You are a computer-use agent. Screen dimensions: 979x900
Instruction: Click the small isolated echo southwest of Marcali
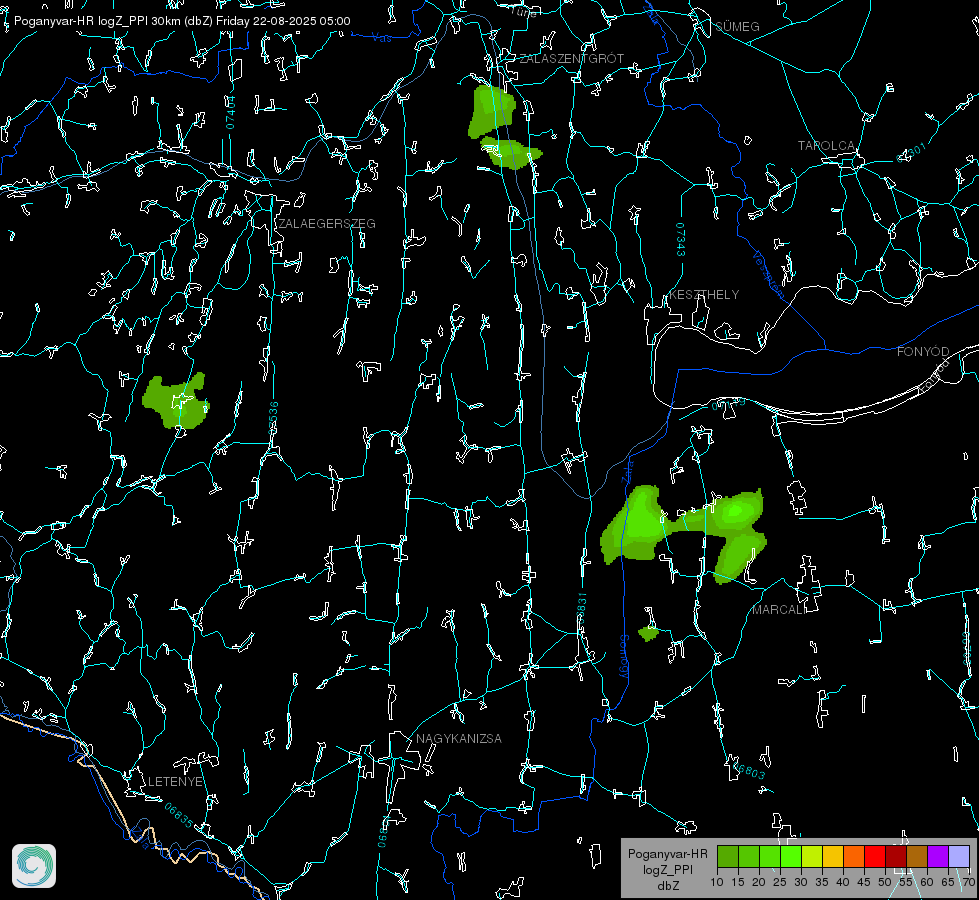(x=649, y=634)
